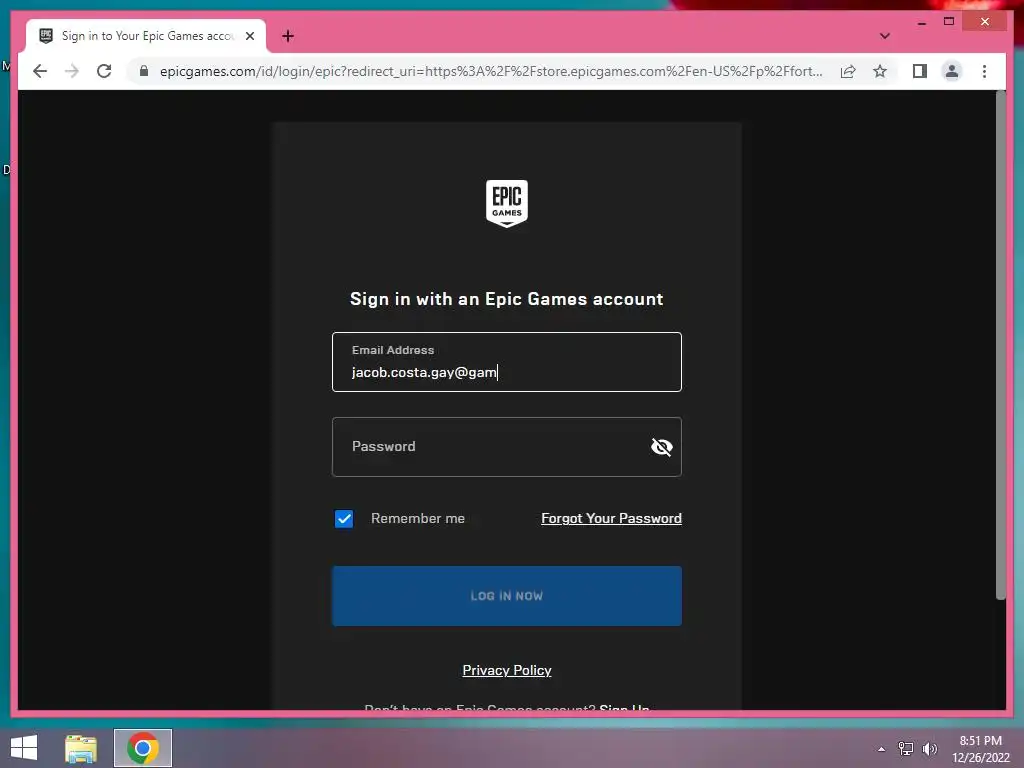
Task: Click the Epic Games logo
Action: click(507, 203)
